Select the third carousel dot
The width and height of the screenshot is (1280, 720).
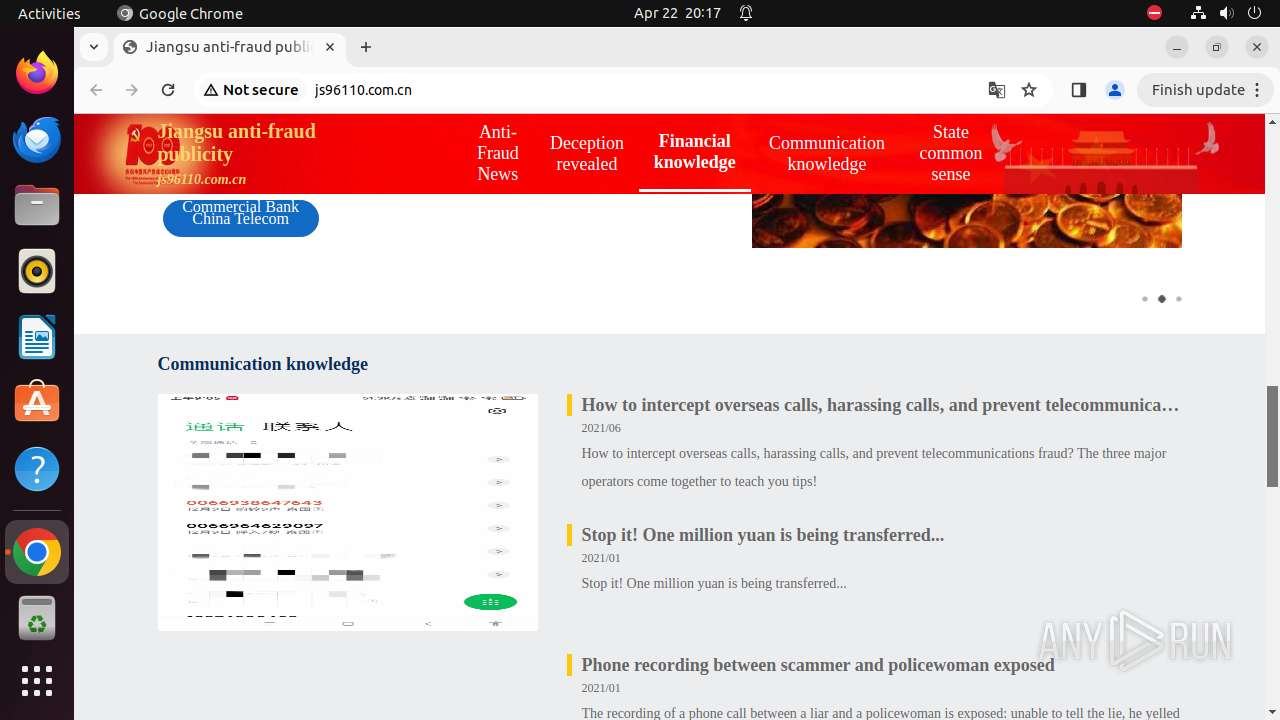pyautogui.click(x=1179, y=299)
